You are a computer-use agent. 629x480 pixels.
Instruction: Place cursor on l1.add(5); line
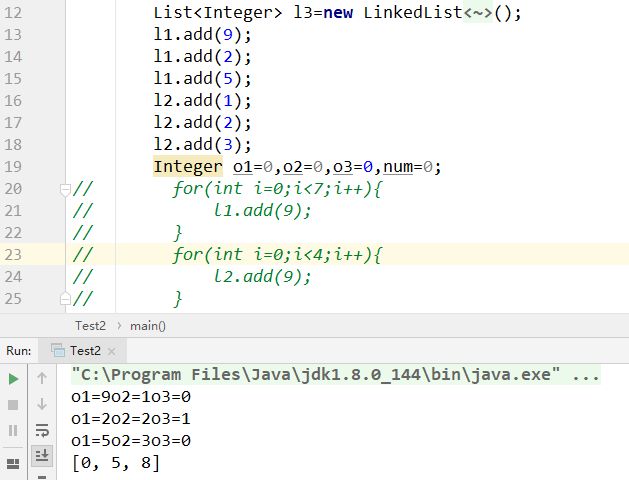click(203, 79)
